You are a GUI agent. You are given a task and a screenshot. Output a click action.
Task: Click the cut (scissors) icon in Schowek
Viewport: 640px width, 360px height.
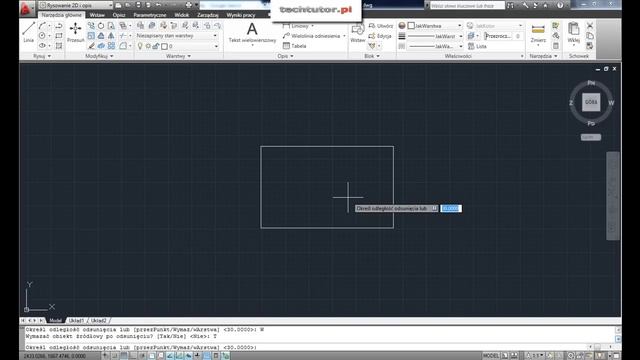point(590,26)
